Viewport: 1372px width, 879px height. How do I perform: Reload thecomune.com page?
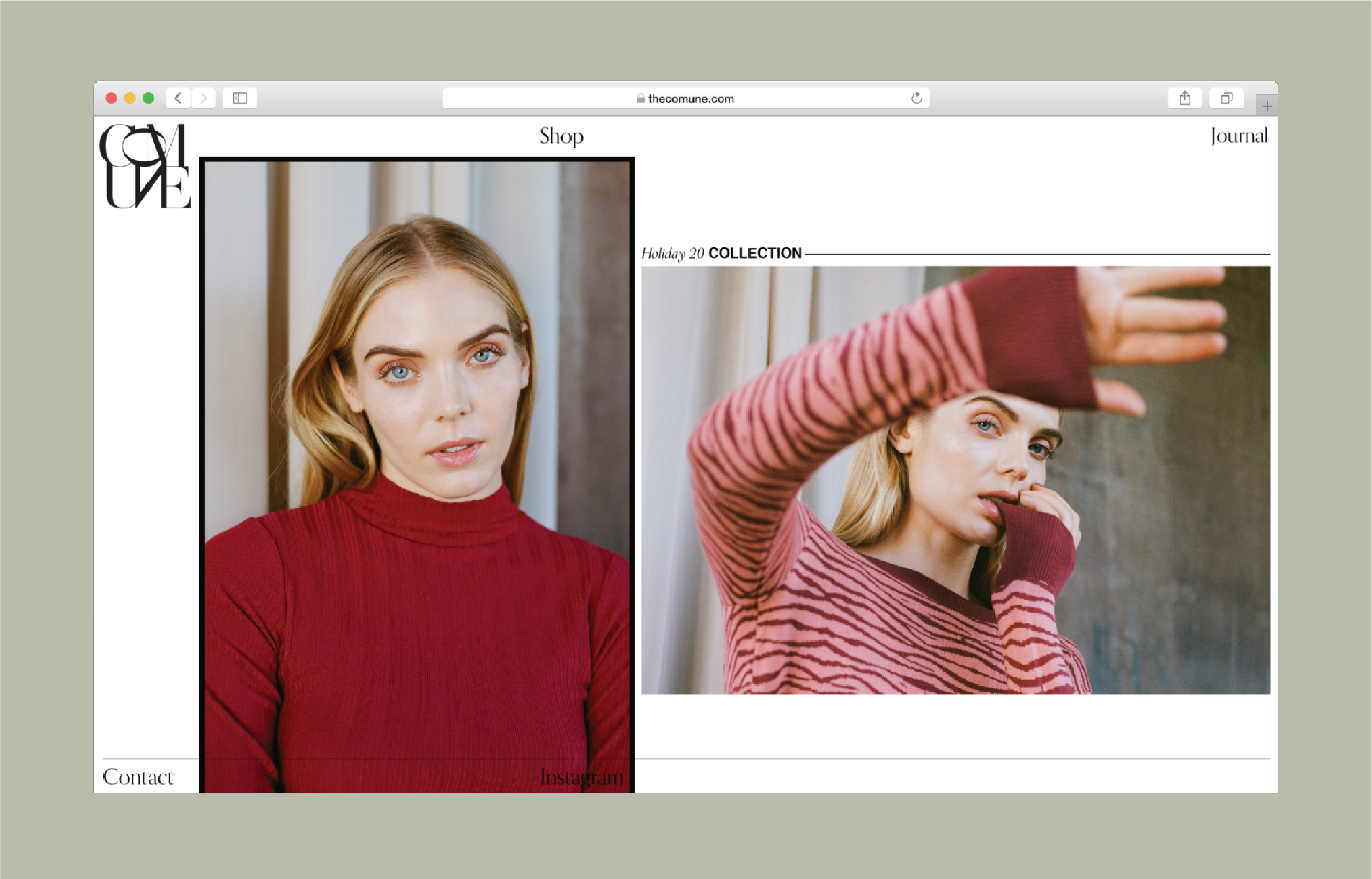click(x=916, y=98)
